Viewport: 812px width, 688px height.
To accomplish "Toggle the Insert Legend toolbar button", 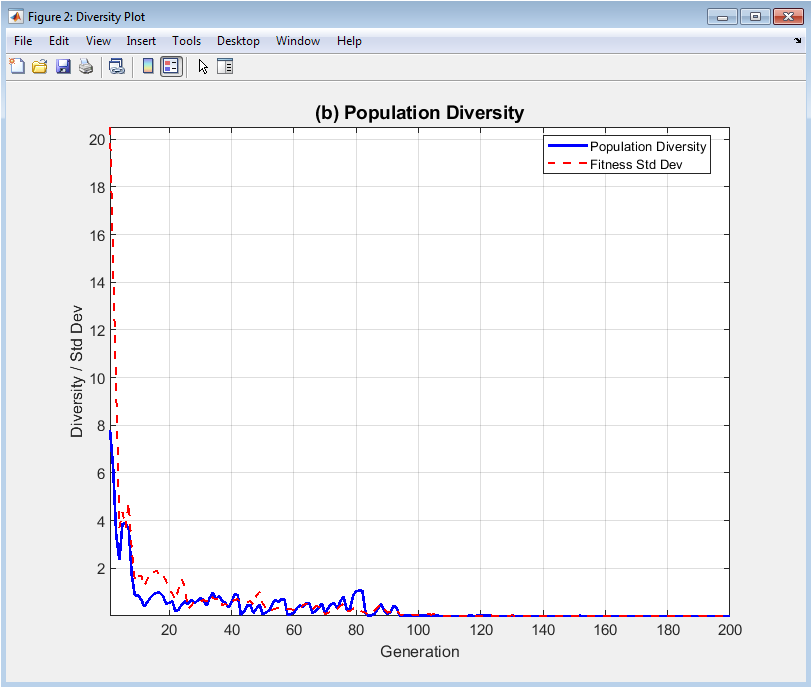I will coord(171,66).
